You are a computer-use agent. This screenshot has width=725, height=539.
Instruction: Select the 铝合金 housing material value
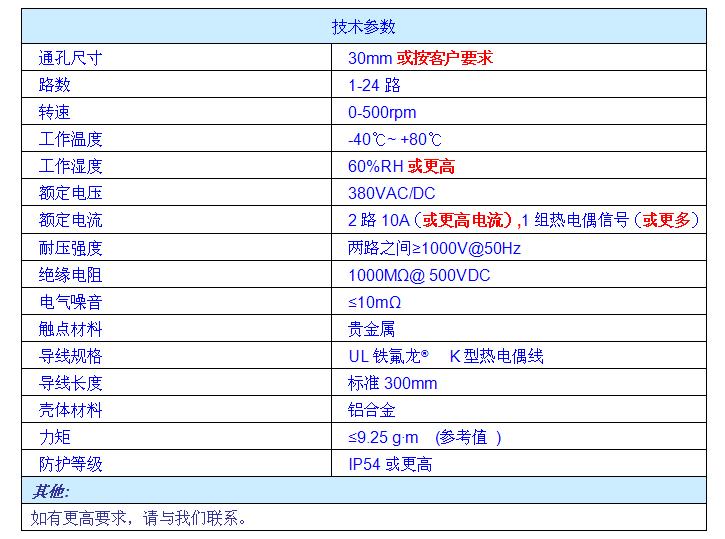point(371,410)
